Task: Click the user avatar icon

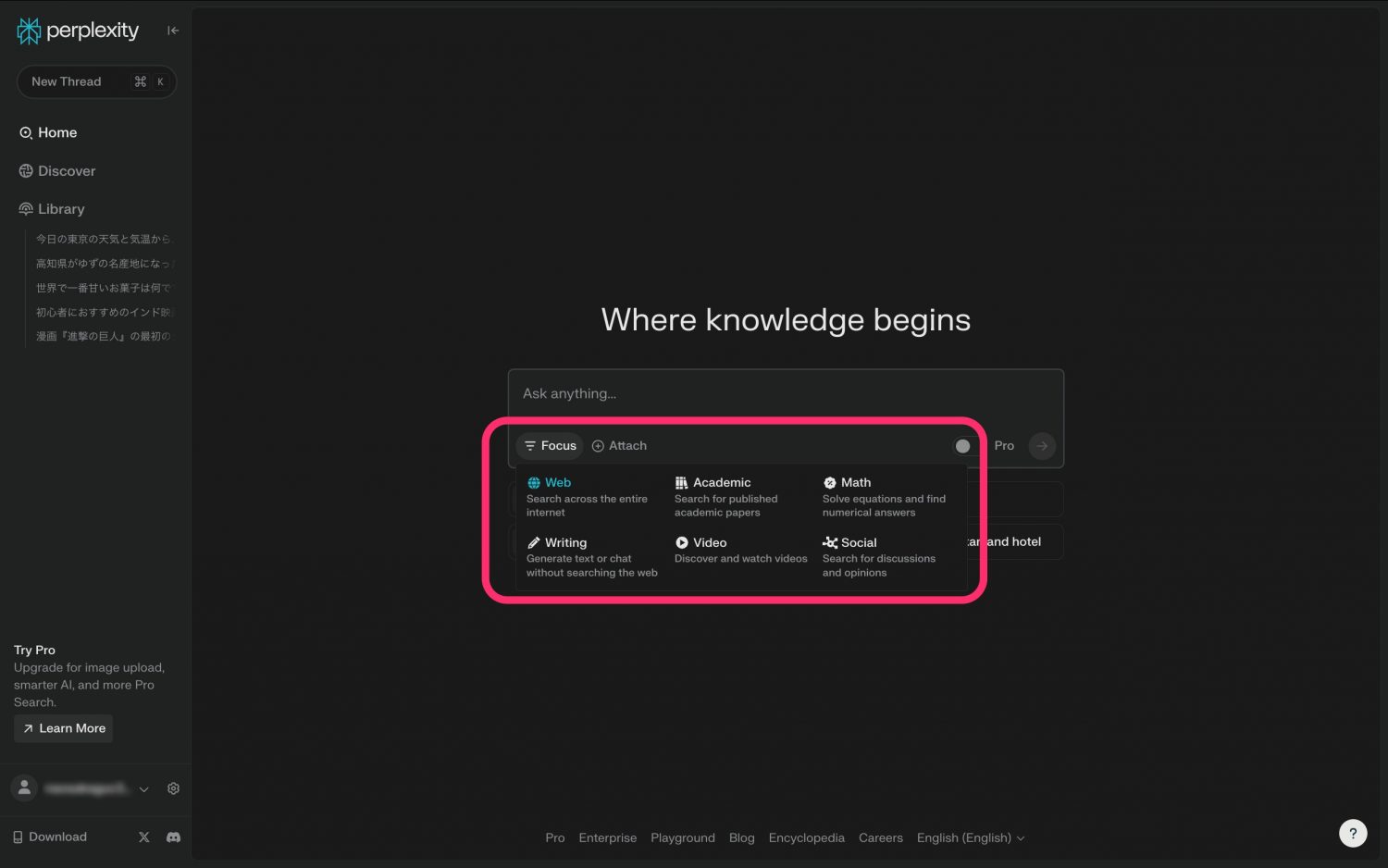Action: click(24, 788)
